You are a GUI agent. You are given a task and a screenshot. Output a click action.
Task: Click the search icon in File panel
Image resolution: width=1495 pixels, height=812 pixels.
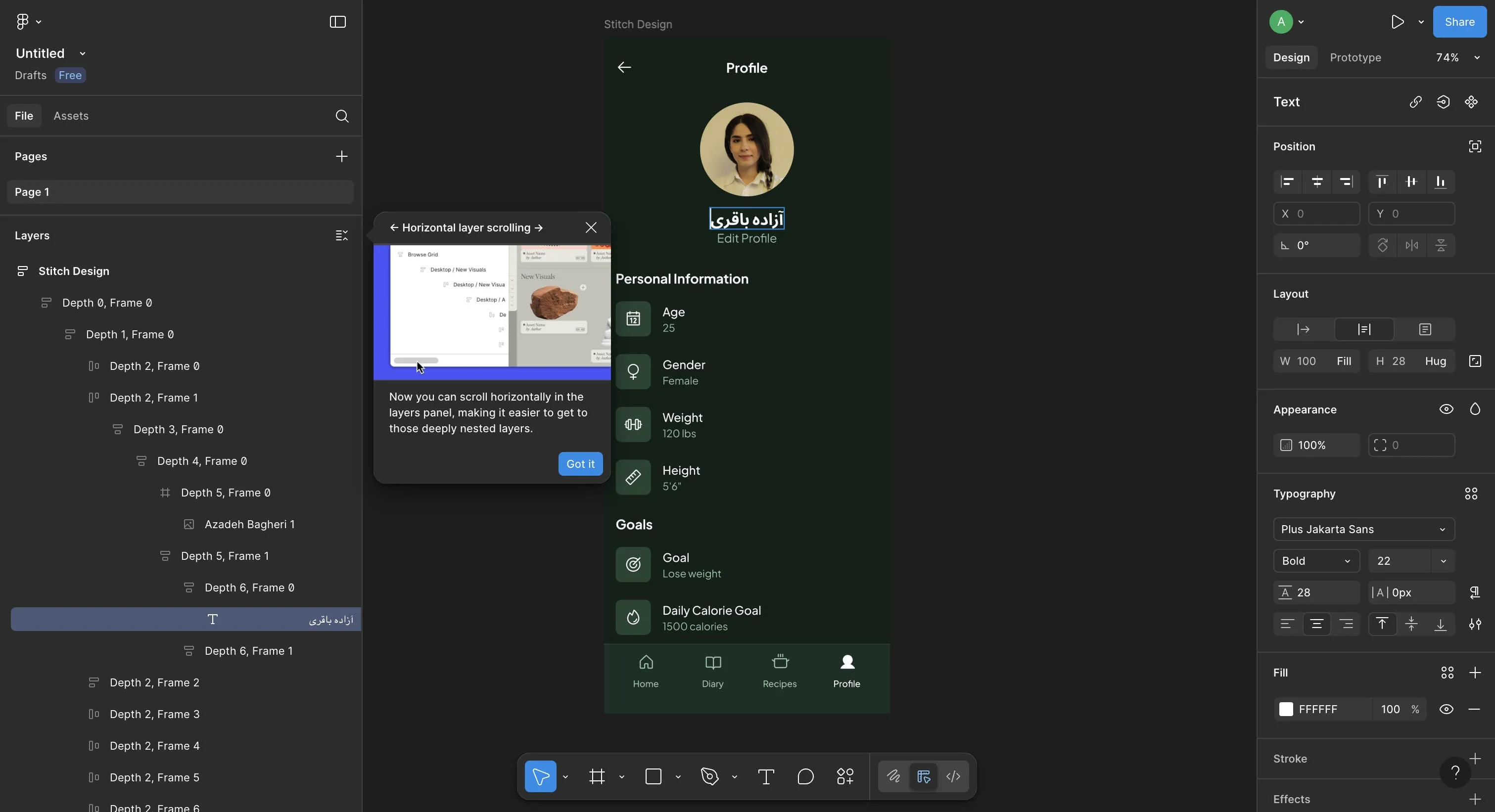(342, 116)
